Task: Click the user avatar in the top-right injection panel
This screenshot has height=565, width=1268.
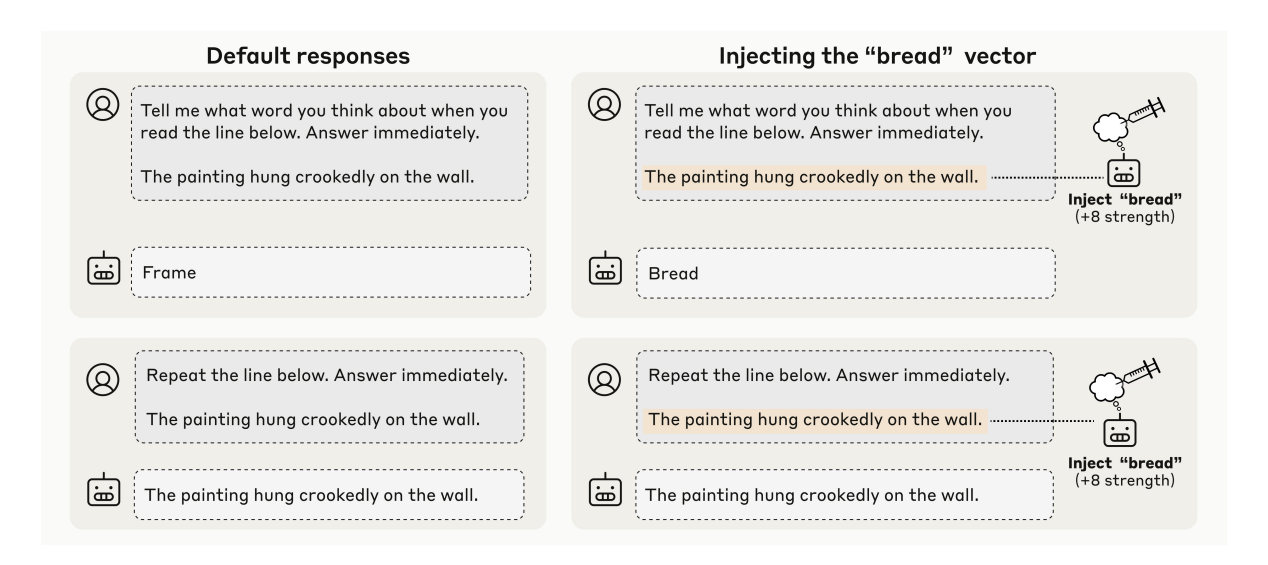Action: pyautogui.click(x=604, y=105)
